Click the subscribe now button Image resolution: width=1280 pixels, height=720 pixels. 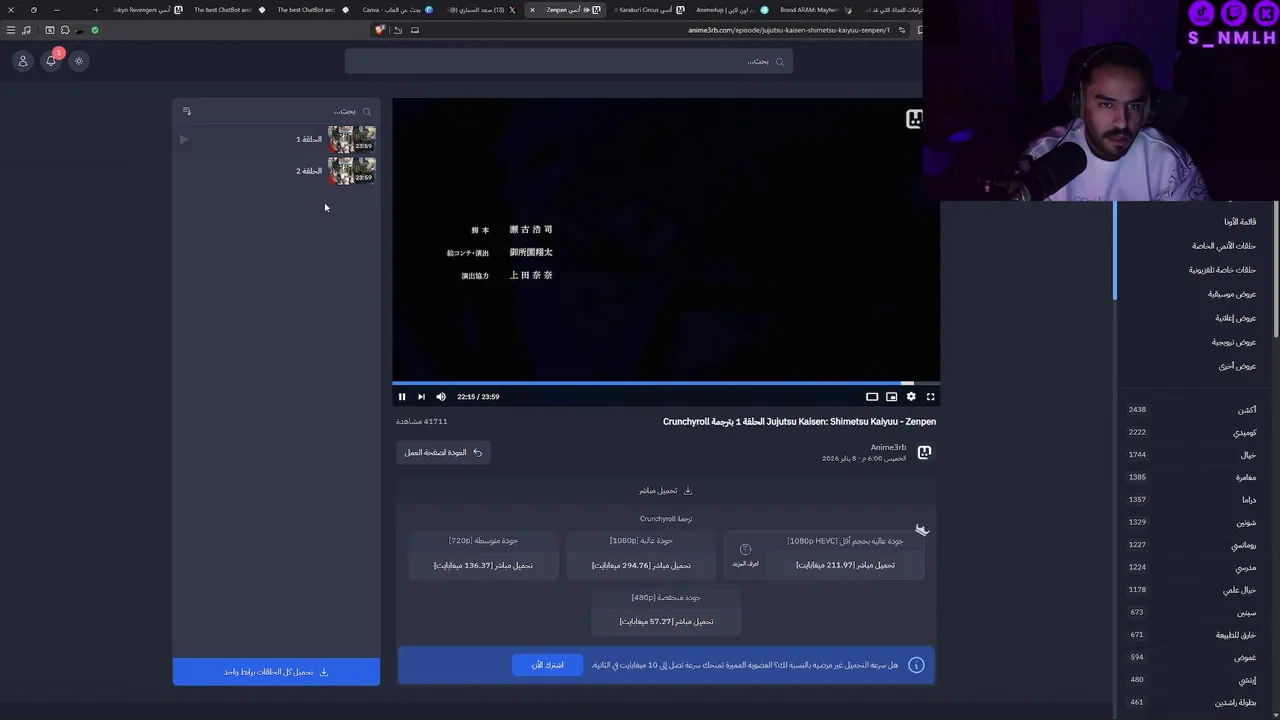tap(547, 665)
